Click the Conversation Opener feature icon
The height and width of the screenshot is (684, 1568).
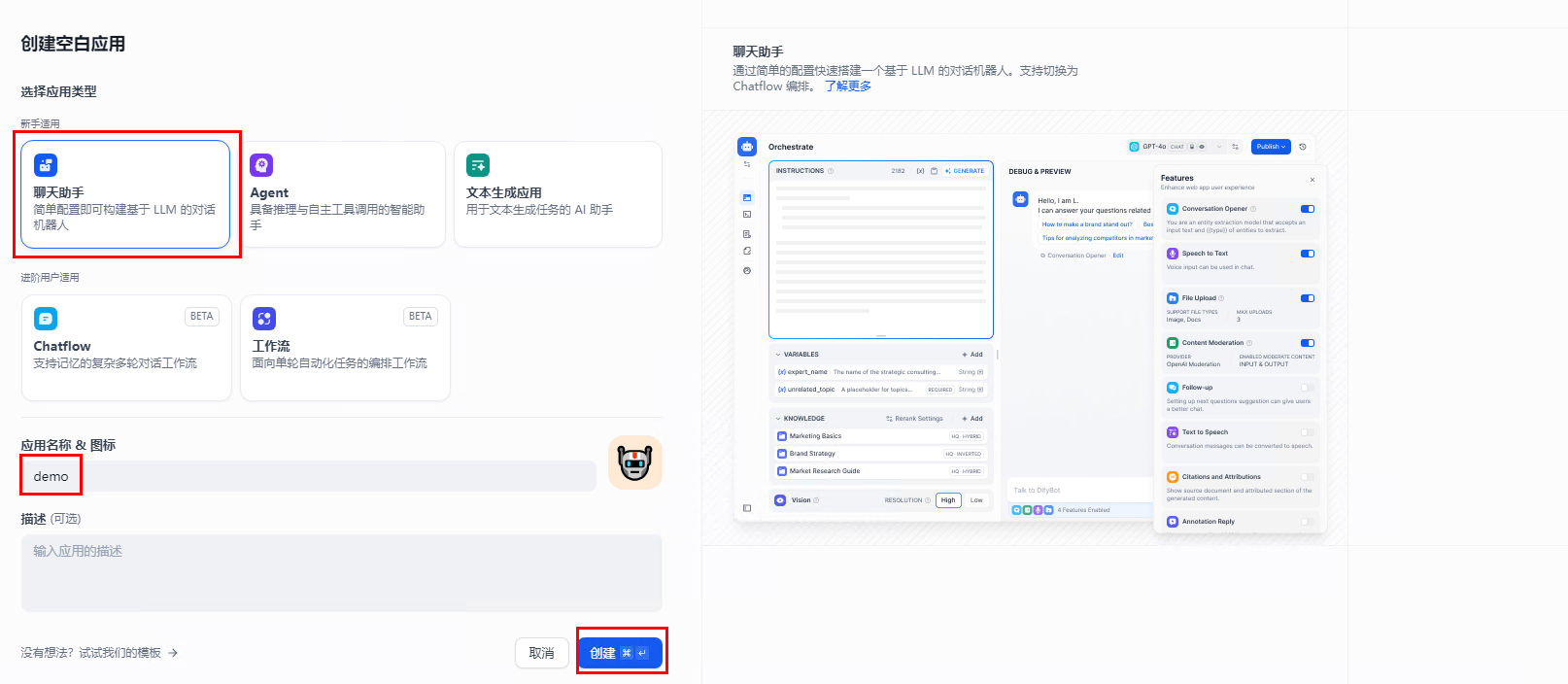click(x=1173, y=209)
